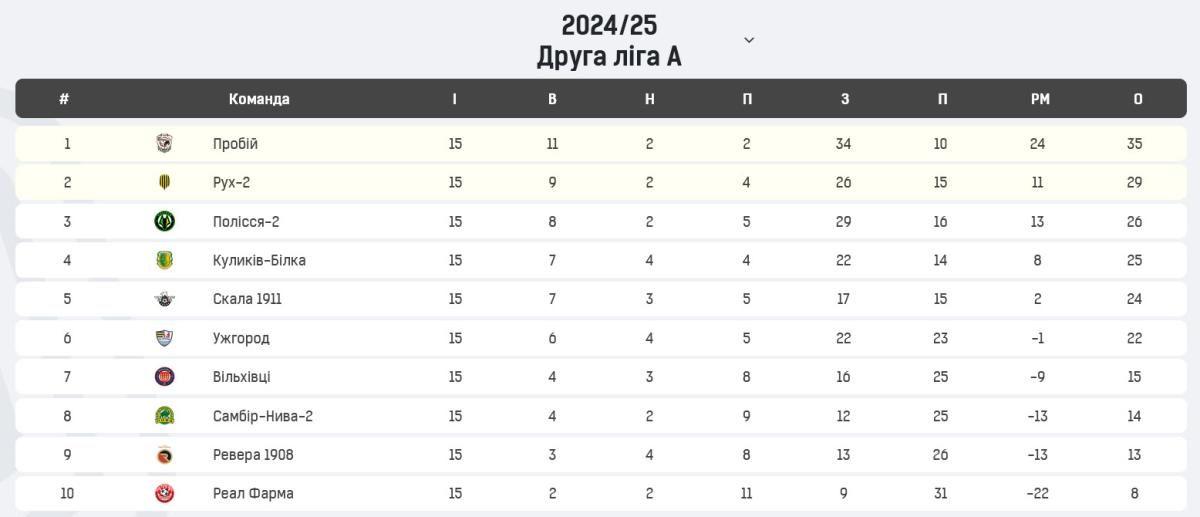Click the Вільхівці team logo
Viewport: 1200px width, 517px height.
tap(164, 377)
